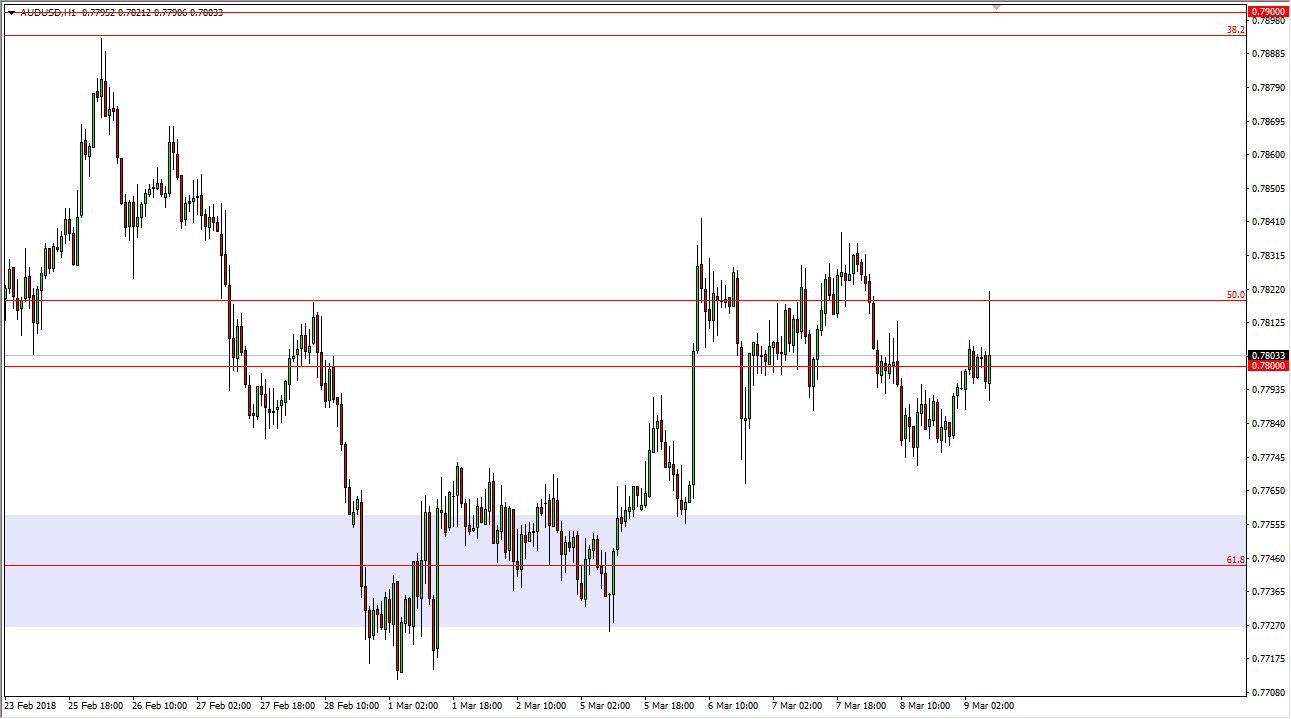Image resolution: width=1291 pixels, height=719 pixels.
Task: Click the 7 Mar 18:00 time label
Action: [x=861, y=705]
